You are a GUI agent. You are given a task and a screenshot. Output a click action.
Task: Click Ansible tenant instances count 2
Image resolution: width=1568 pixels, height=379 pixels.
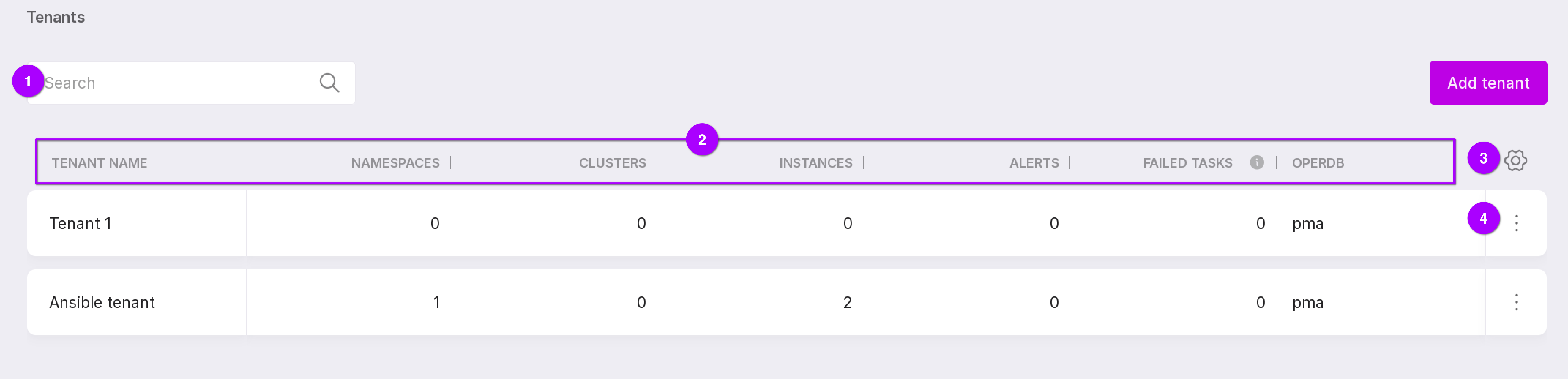point(847,303)
